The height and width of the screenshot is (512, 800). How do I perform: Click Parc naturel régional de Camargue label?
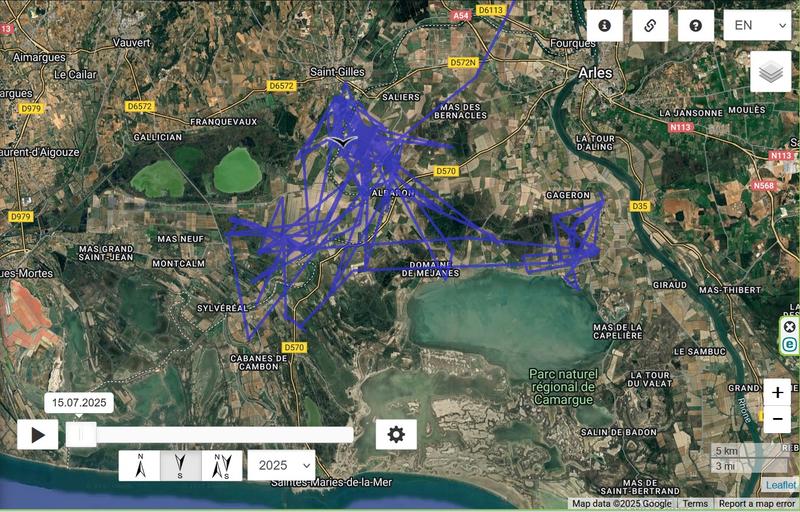pyautogui.click(x=563, y=387)
